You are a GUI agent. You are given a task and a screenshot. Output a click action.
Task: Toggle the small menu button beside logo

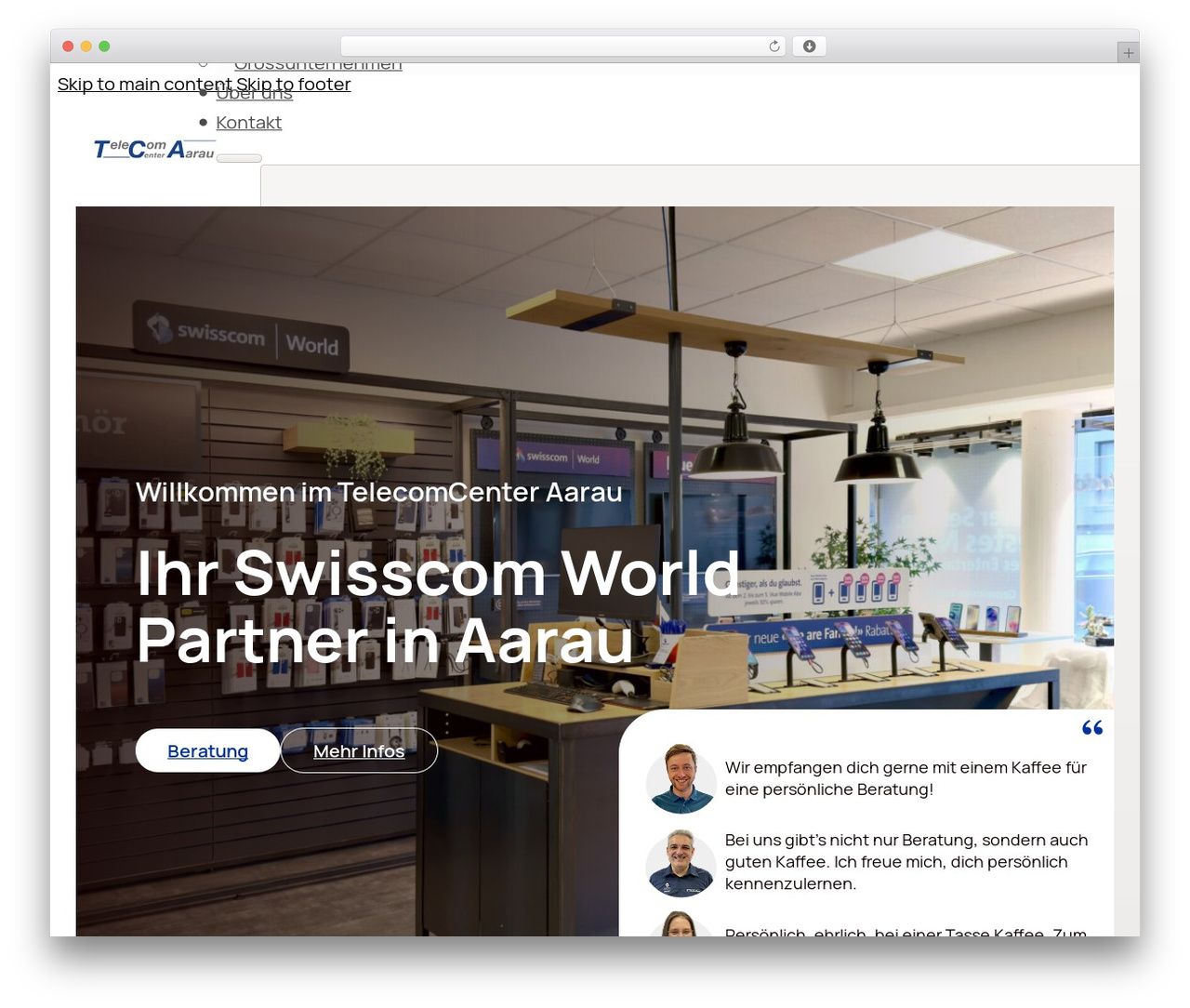(239, 158)
